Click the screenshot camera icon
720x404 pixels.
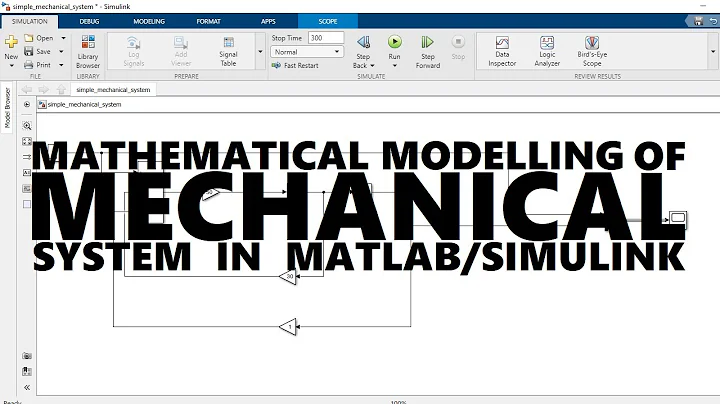27,356
